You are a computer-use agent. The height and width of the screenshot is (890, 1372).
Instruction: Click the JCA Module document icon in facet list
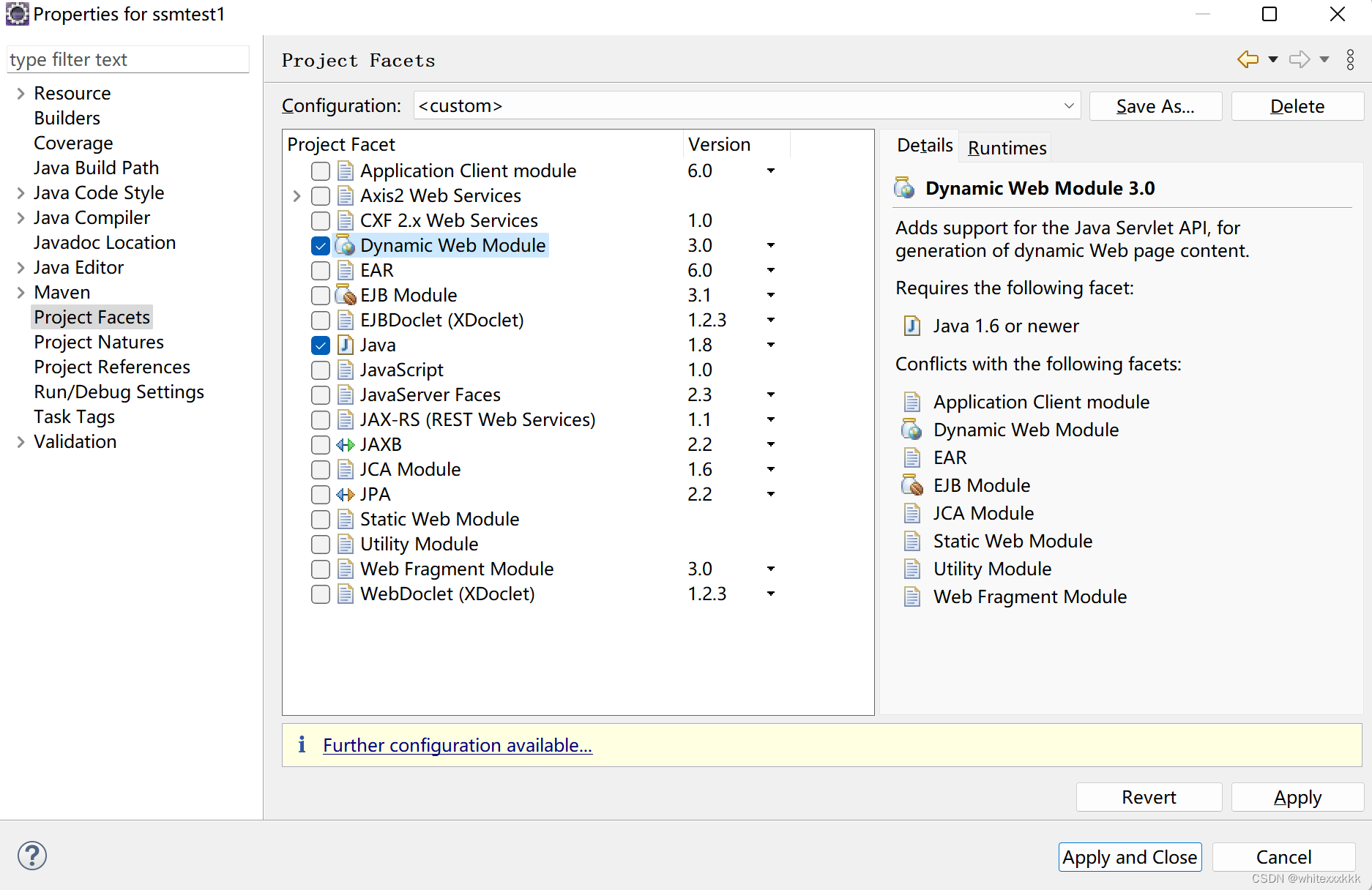click(346, 470)
